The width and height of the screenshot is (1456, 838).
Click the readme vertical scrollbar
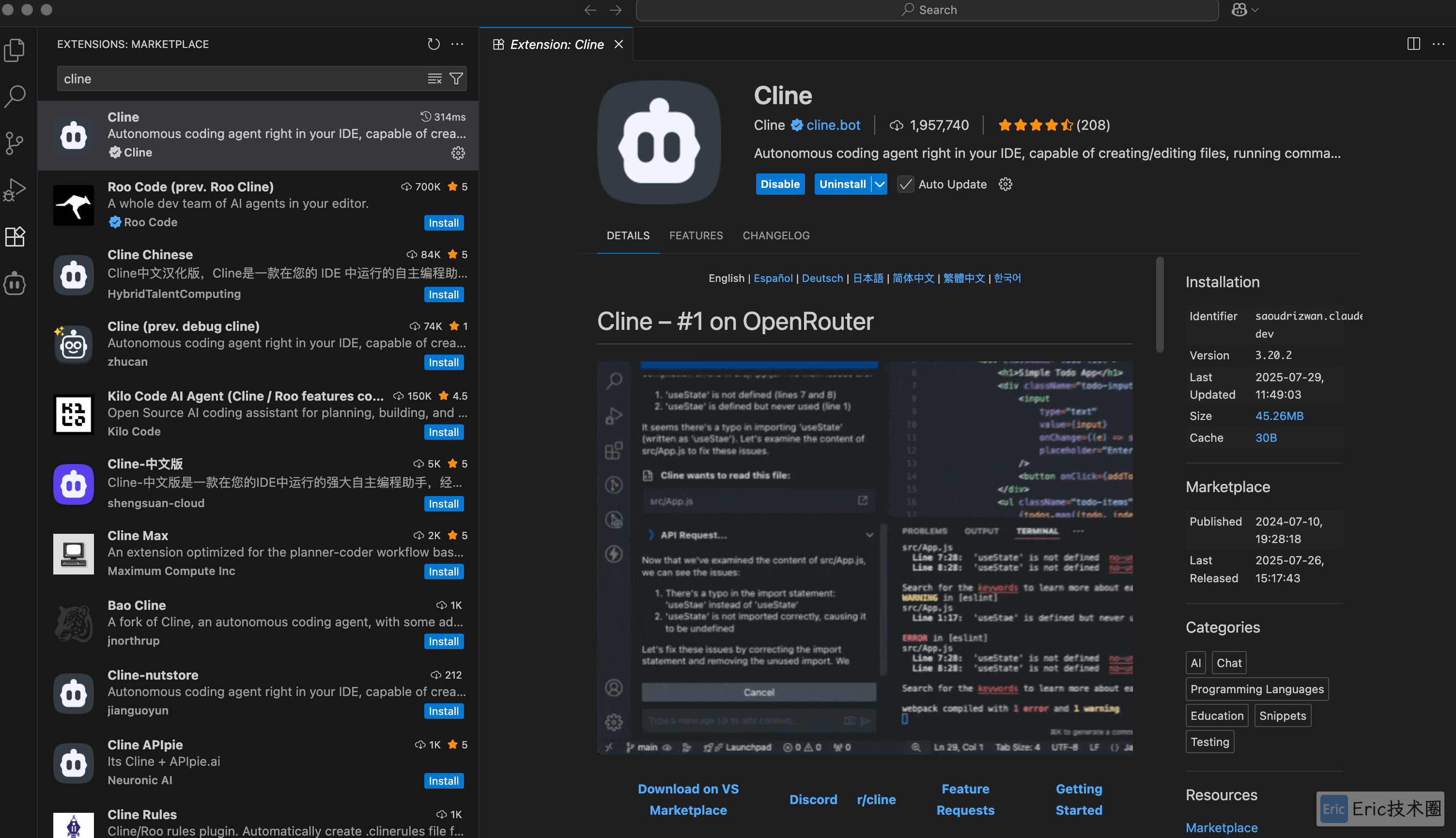click(x=1160, y=305)
